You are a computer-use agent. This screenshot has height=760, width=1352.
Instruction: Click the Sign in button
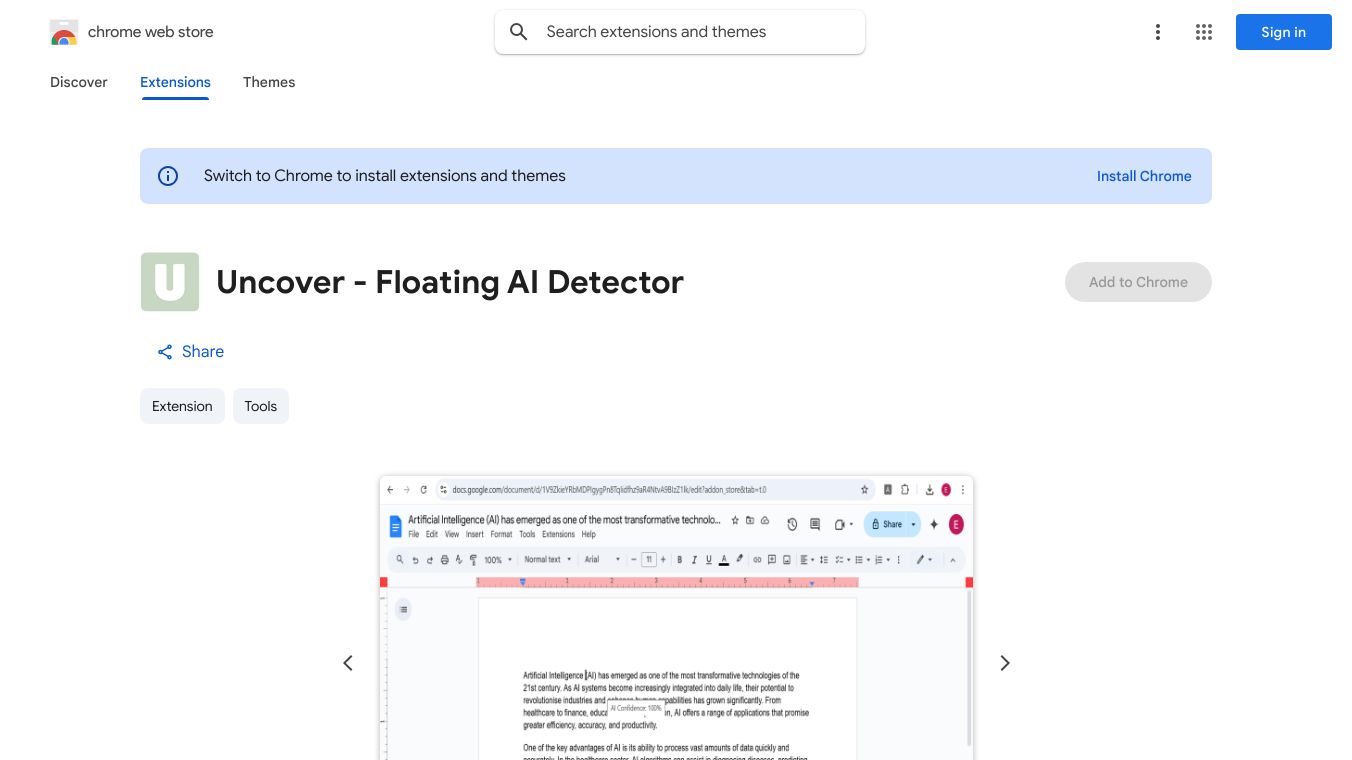tap(1284, 32)
